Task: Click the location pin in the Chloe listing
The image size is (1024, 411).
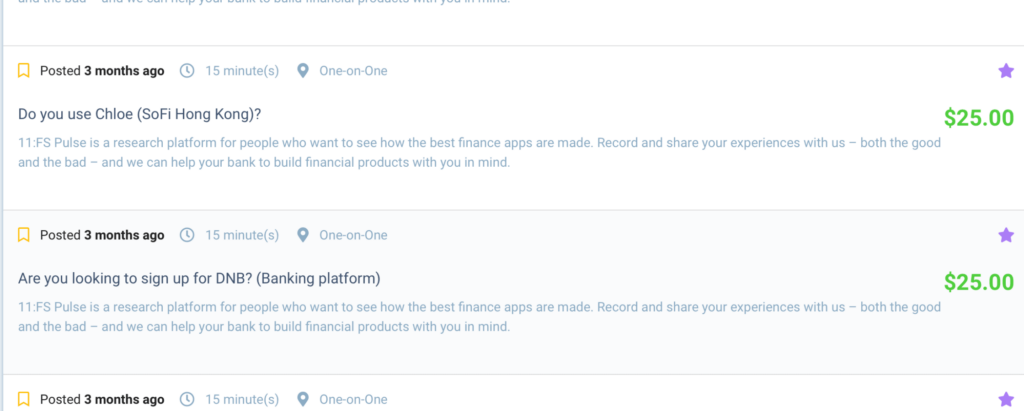Action: pyautogui.click(x=302, y=71)
